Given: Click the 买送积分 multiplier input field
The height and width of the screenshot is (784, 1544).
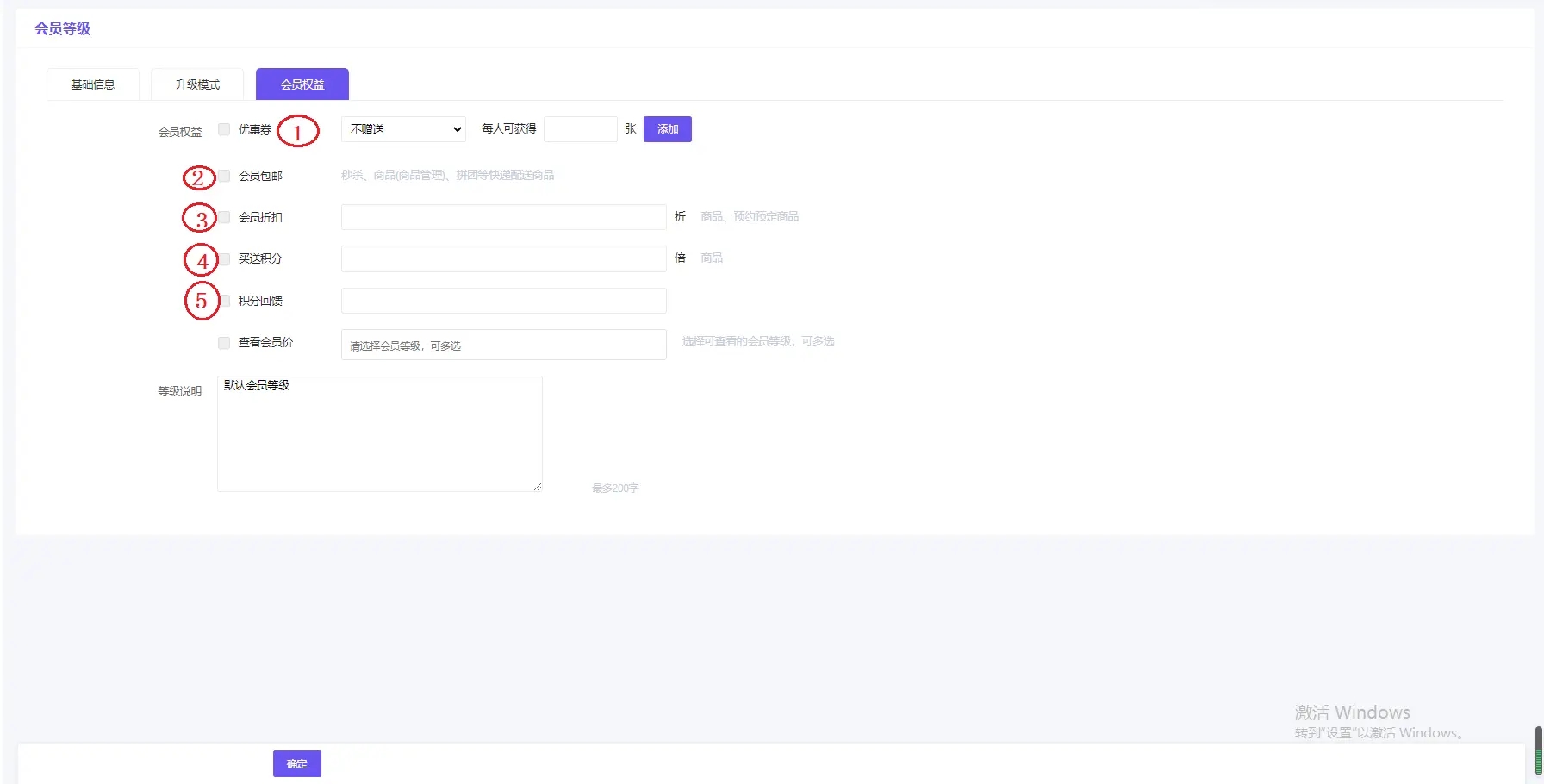Looking at the screenshot, I should (x=503, y=258).
